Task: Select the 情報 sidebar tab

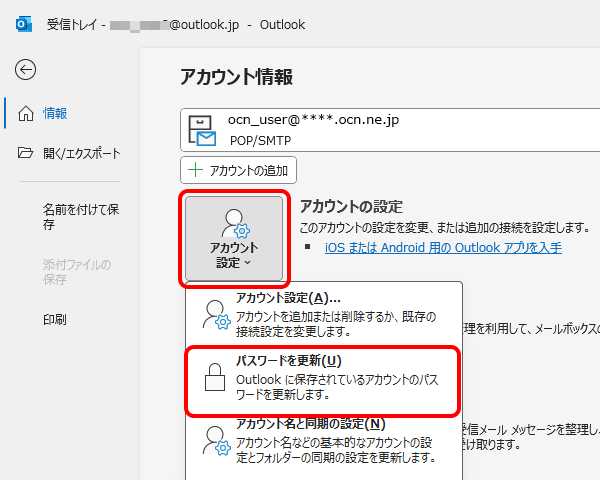Action: [55, 113]
